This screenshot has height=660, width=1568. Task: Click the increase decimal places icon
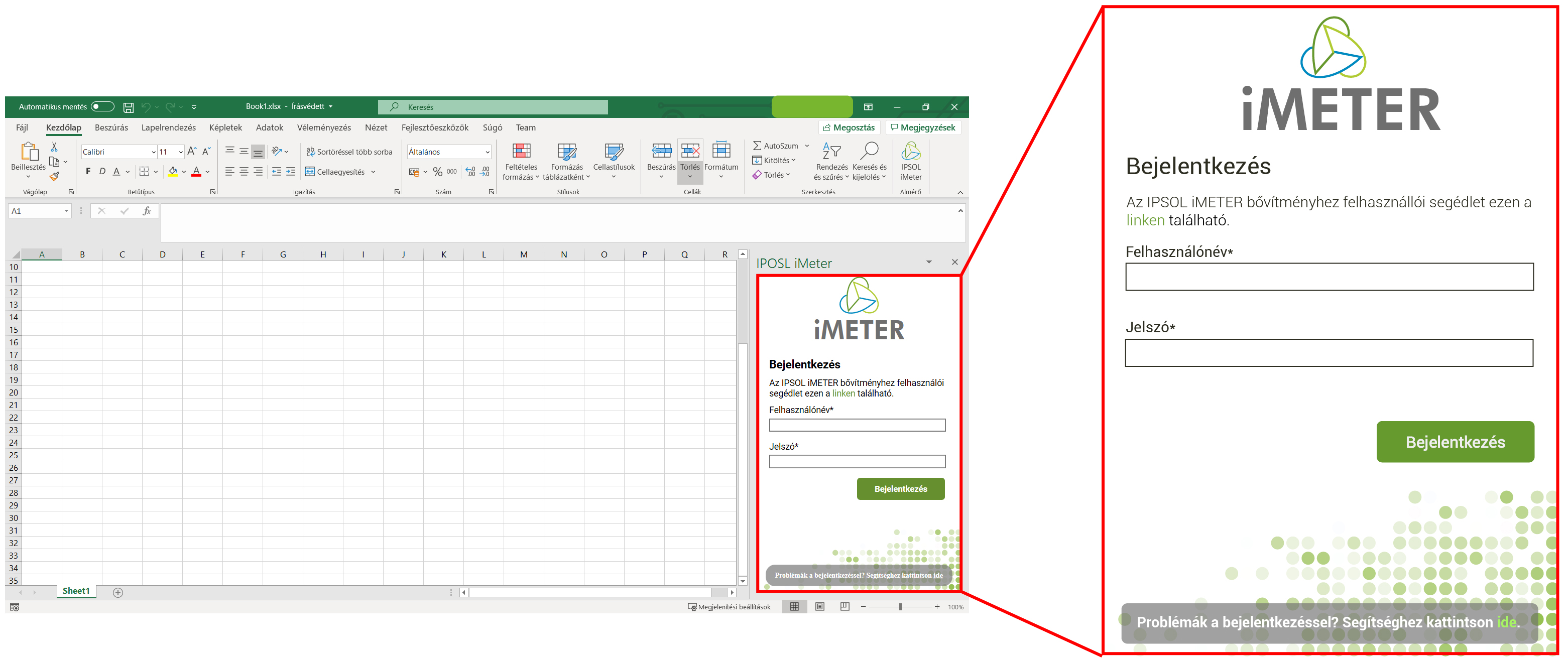coord(470,172)
